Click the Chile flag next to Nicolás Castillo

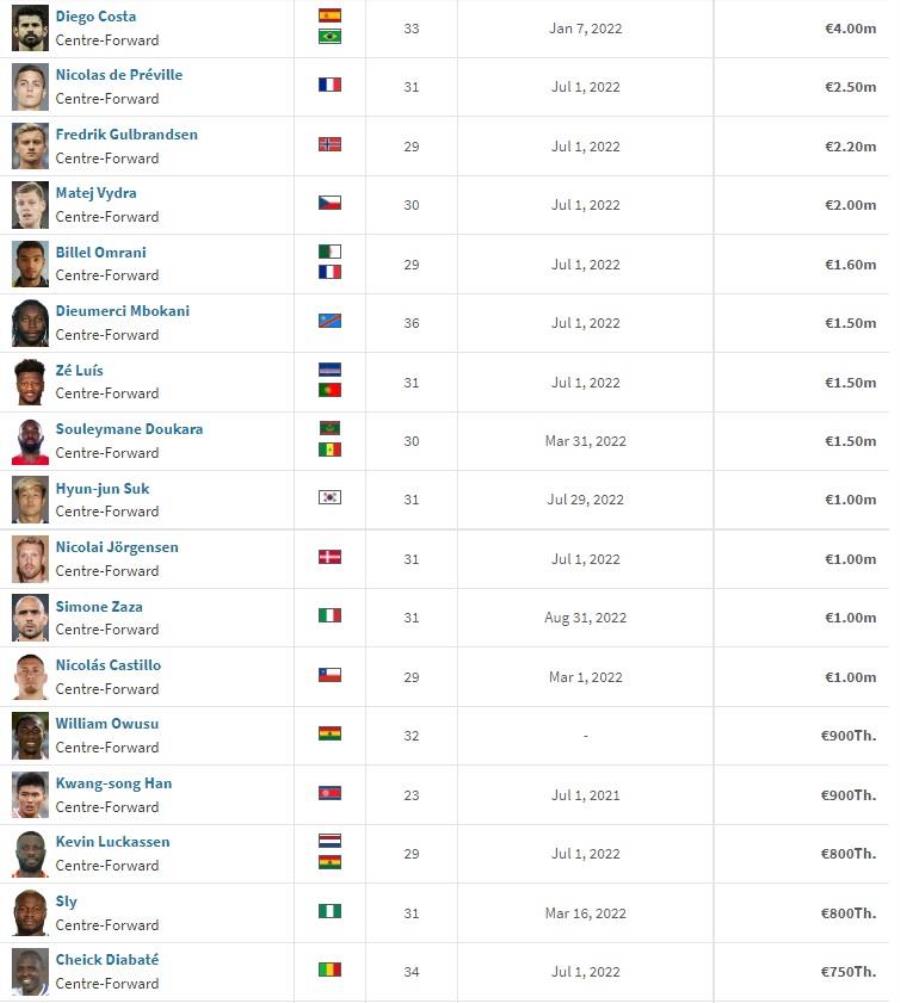click(x=329, y=675)
